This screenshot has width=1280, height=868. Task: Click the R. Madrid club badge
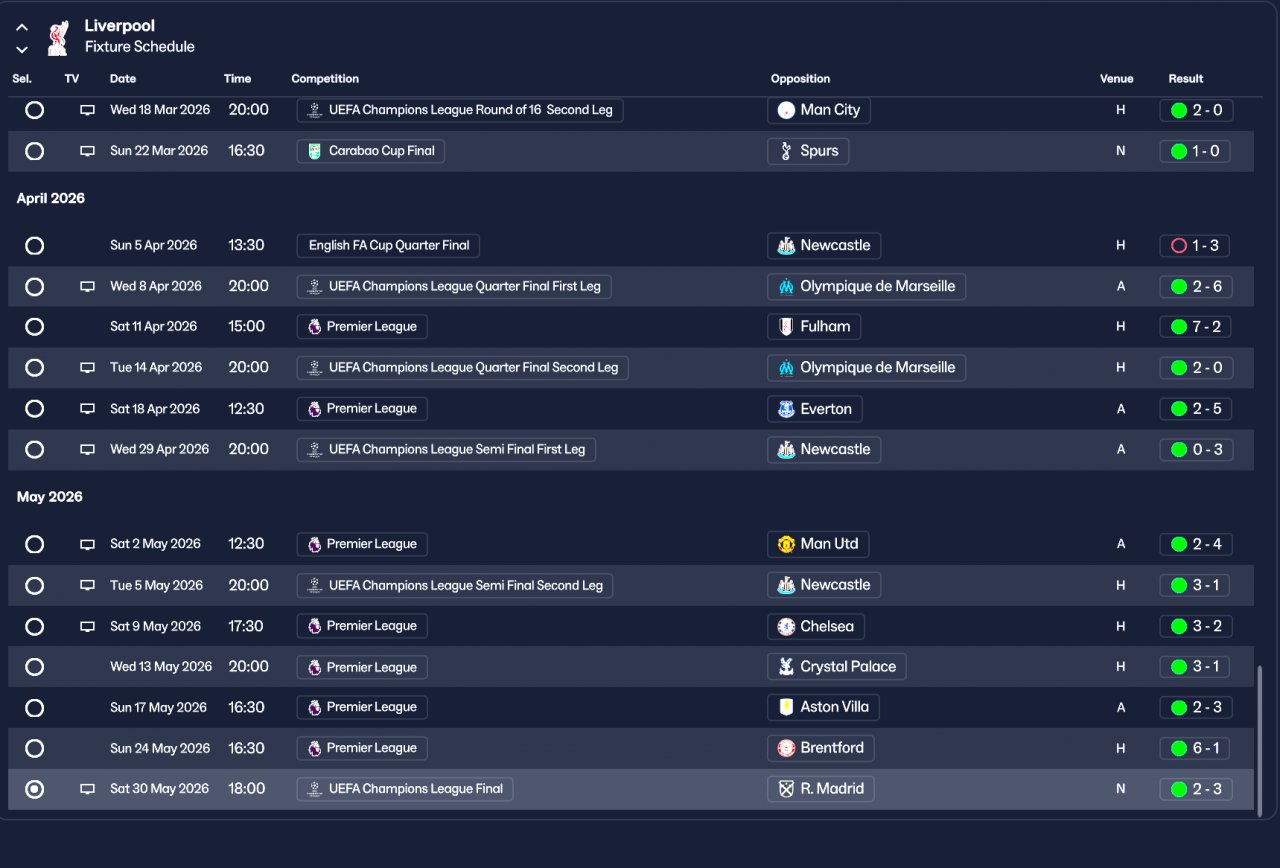pos(786,789)
